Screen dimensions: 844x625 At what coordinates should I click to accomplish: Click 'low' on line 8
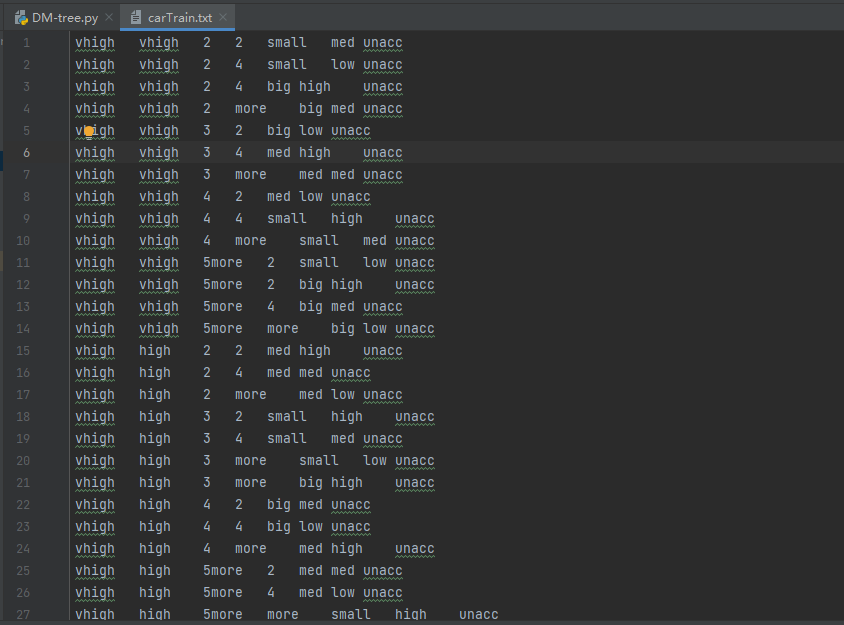311,197
